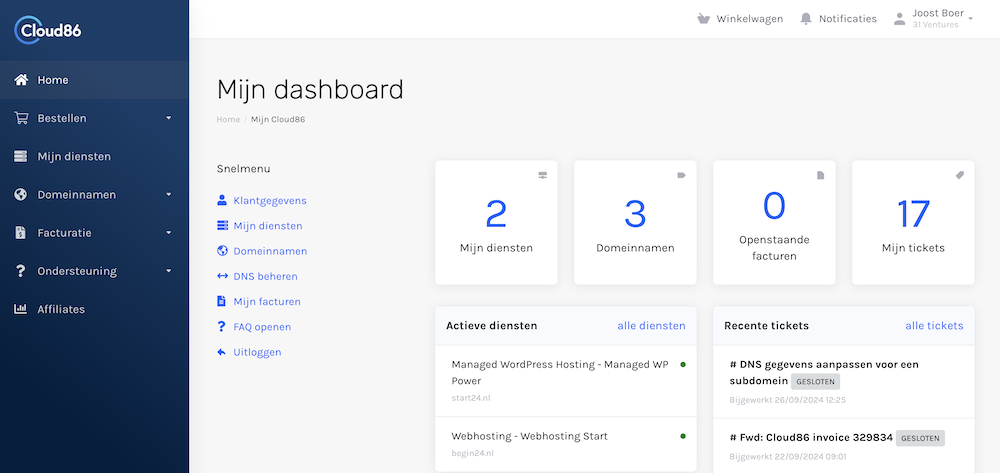Follow the 'alle tickets' link

[x=934, y=325]
